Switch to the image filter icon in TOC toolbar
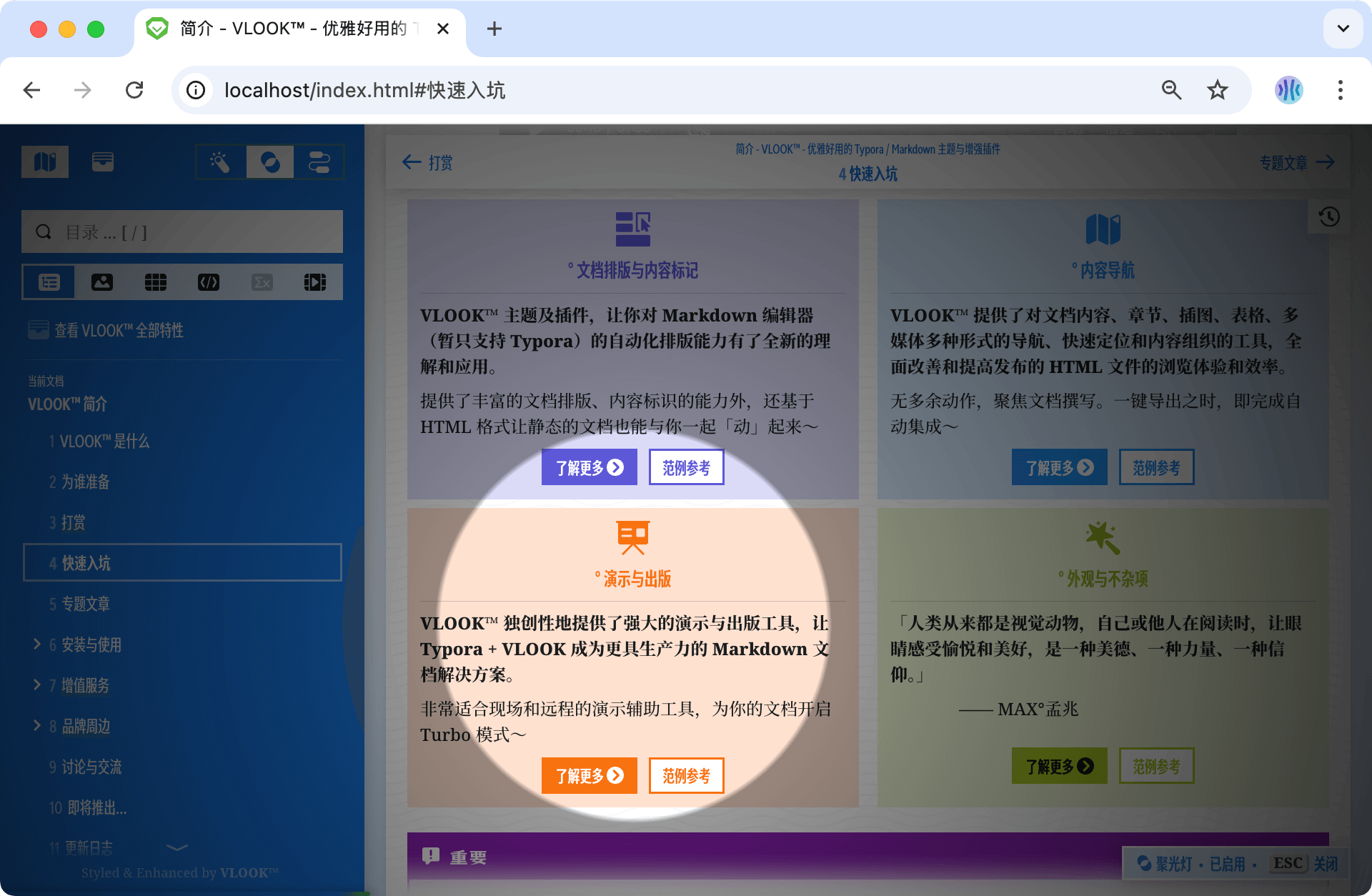This screenshot has height=896, width=1372. click(102, 282)
